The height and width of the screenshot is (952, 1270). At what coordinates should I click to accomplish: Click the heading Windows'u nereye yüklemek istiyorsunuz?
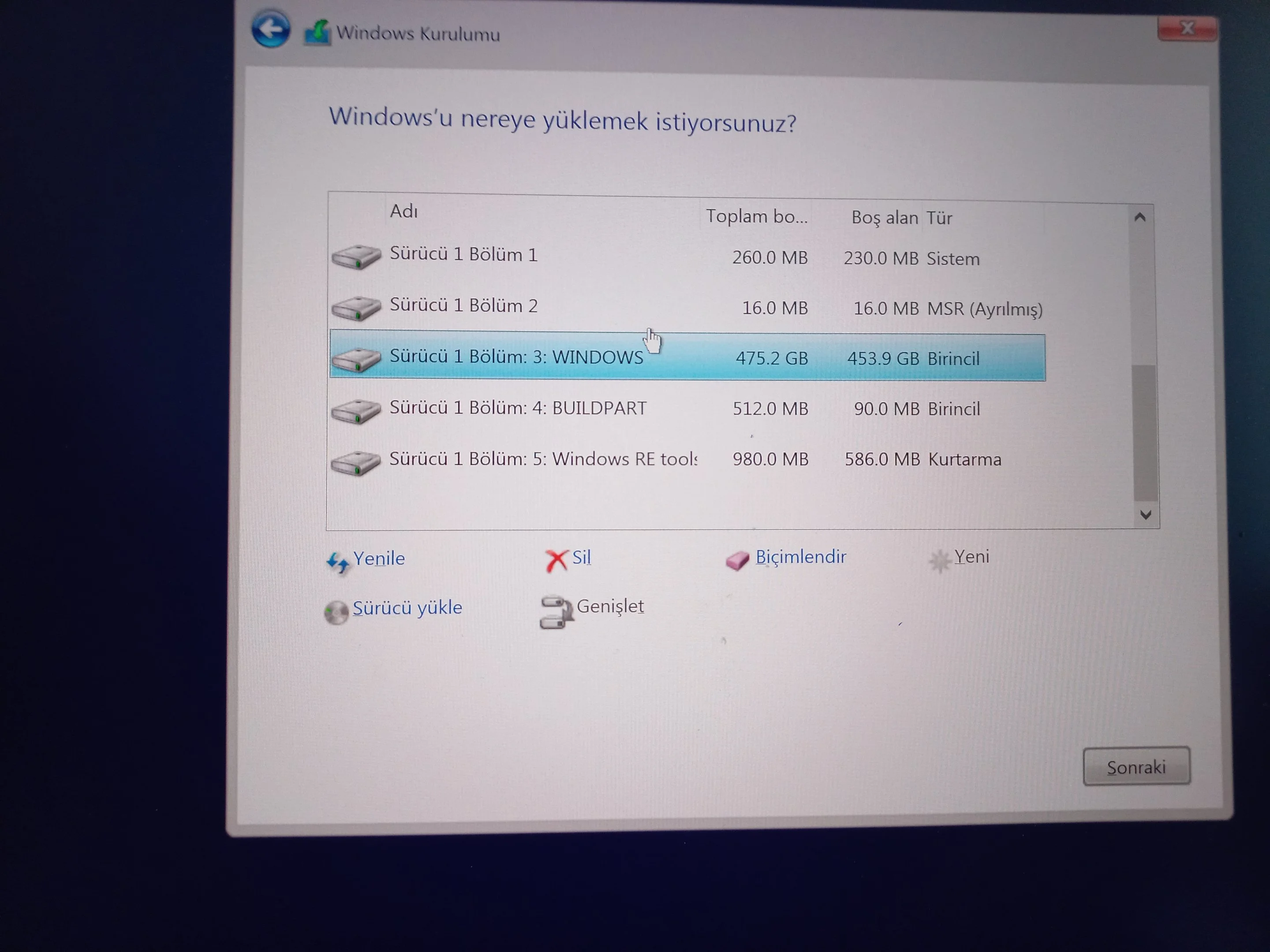click(x=563, y=120)
